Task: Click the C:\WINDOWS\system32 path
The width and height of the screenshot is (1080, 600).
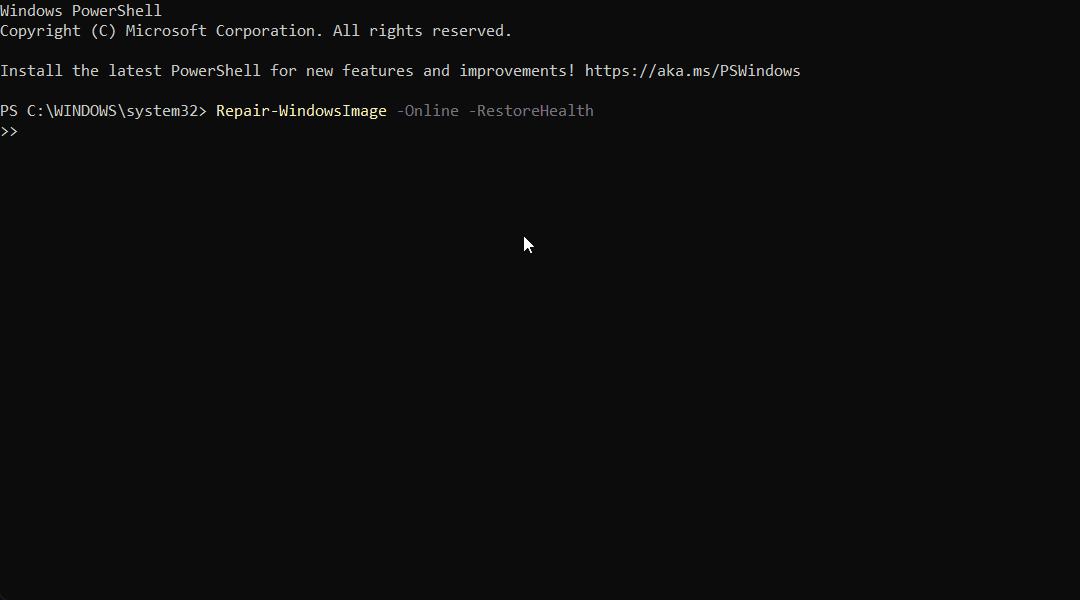Action: click(x=112, y=111)
